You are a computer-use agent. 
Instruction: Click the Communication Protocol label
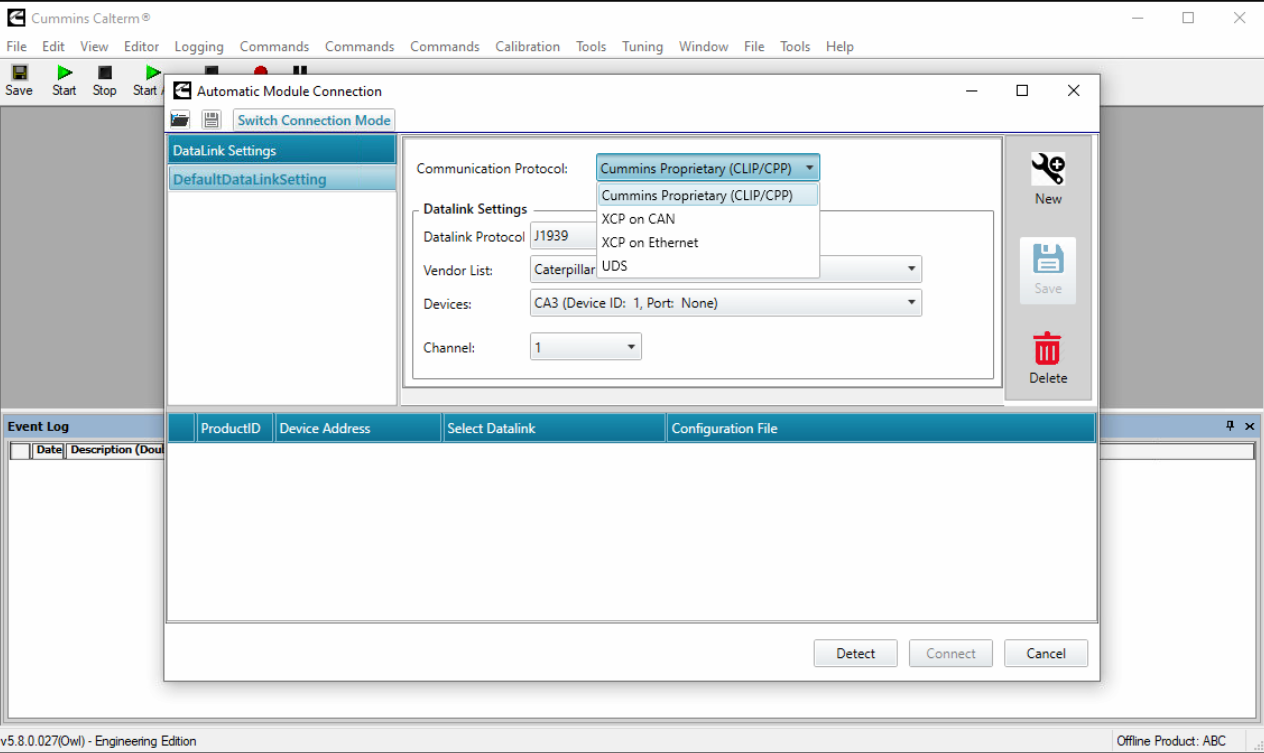tap(492, 168)
